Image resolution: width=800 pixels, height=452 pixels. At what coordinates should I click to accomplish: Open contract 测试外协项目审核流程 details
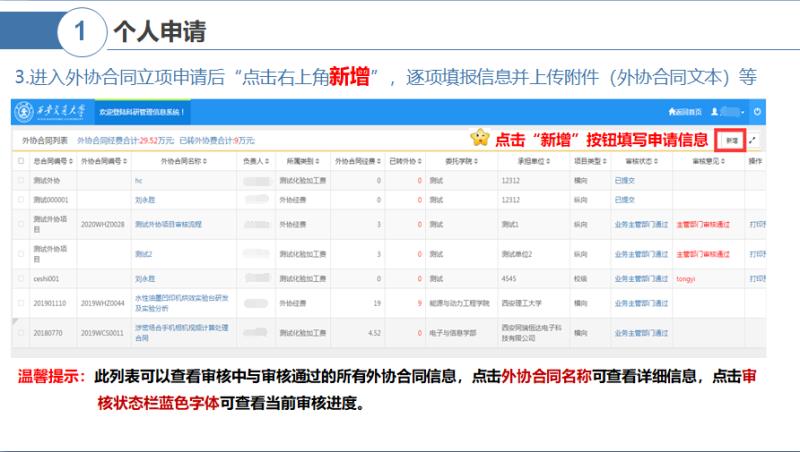(x=167, y=225)
